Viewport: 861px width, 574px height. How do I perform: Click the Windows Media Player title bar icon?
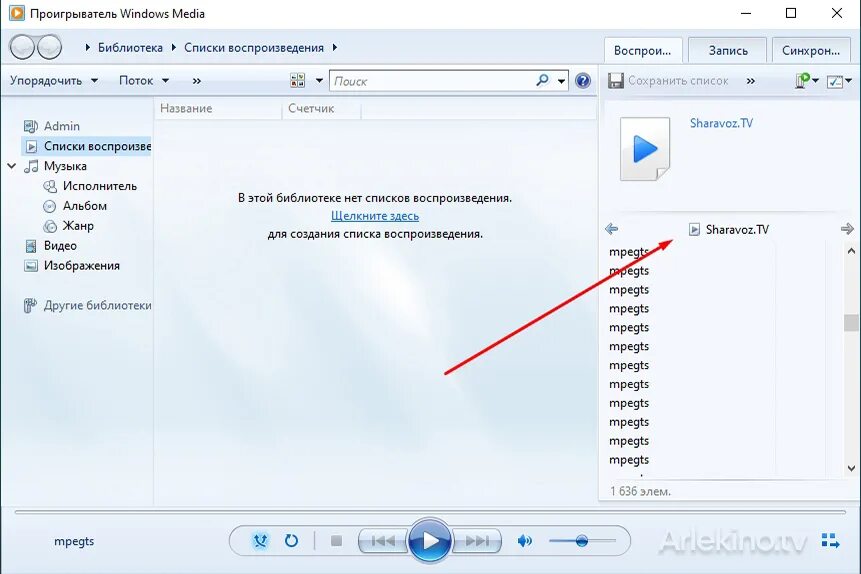click(16, 13)
